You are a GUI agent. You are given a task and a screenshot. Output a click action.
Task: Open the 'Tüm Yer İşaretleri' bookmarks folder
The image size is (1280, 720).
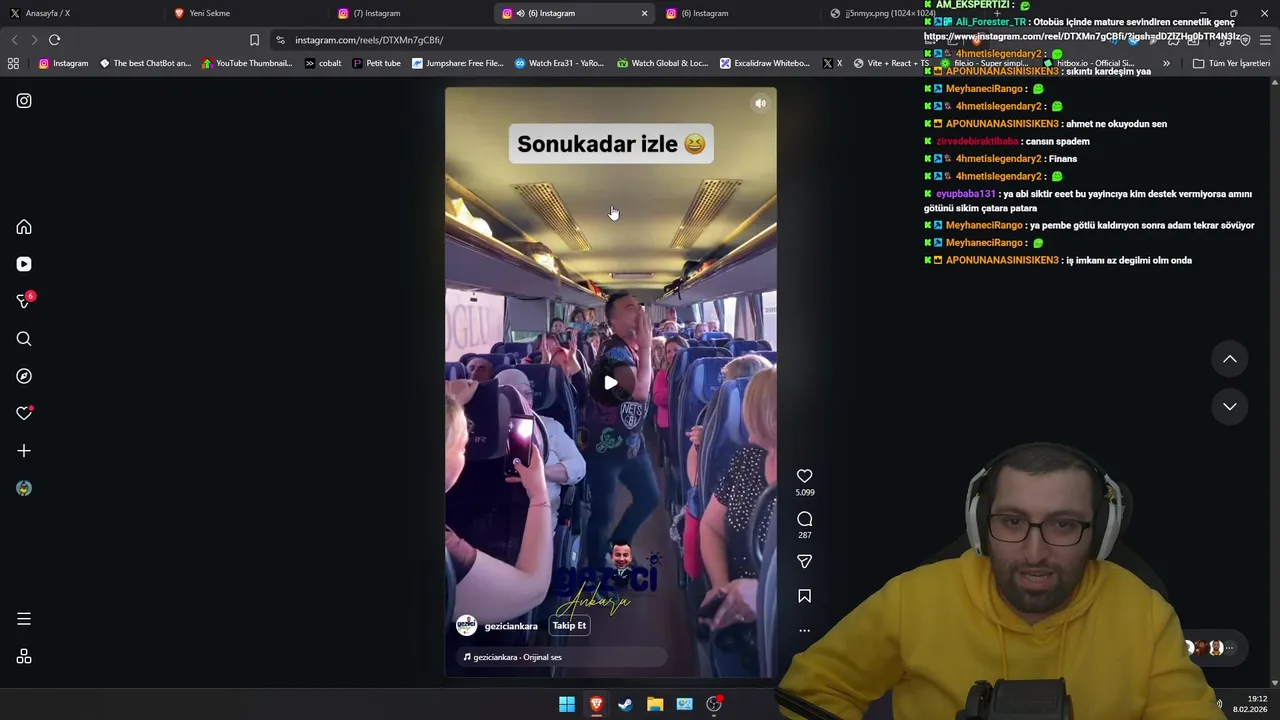click(x=1231, y=63)
